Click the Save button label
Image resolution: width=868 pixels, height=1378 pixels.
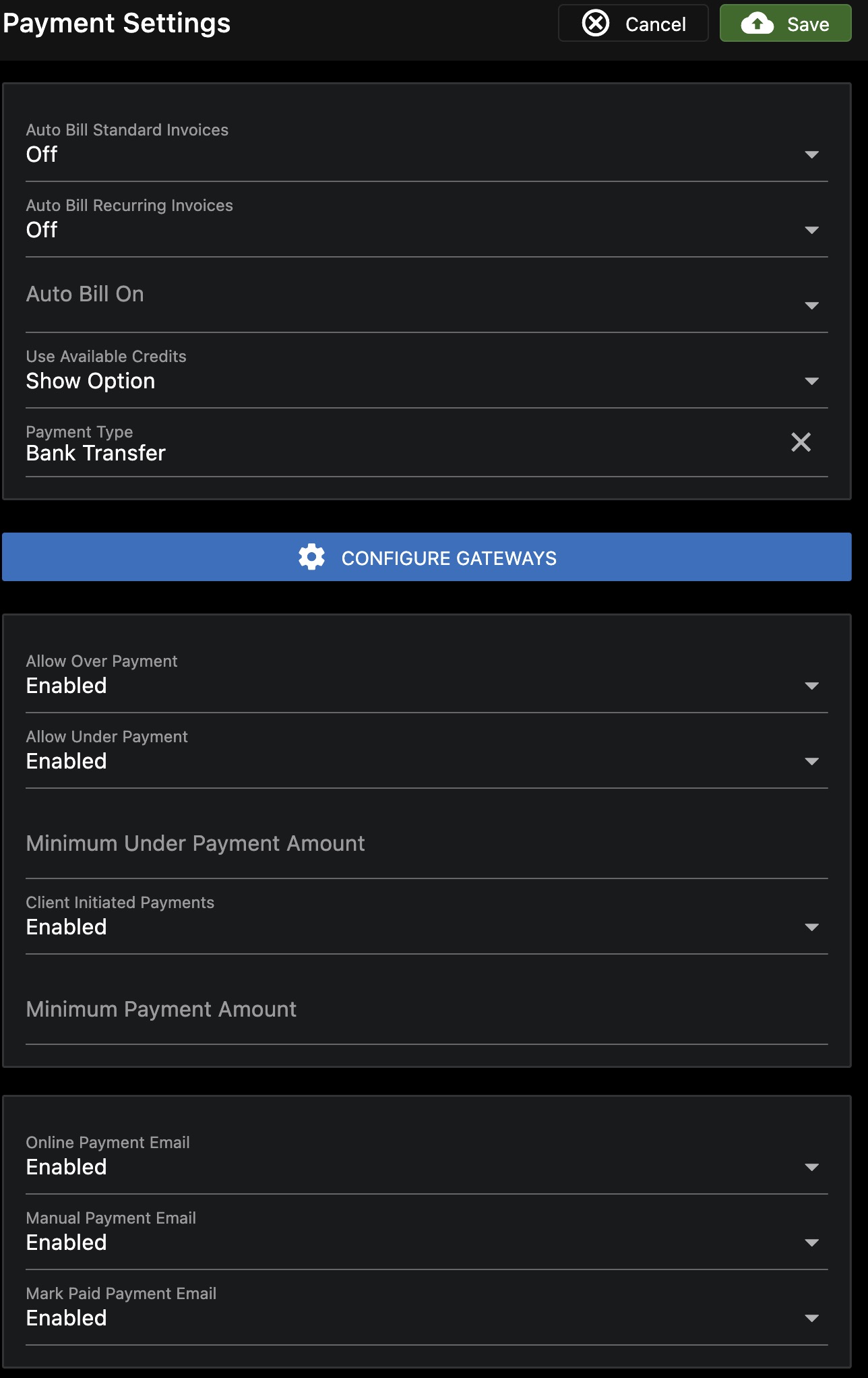coord(808,24)
